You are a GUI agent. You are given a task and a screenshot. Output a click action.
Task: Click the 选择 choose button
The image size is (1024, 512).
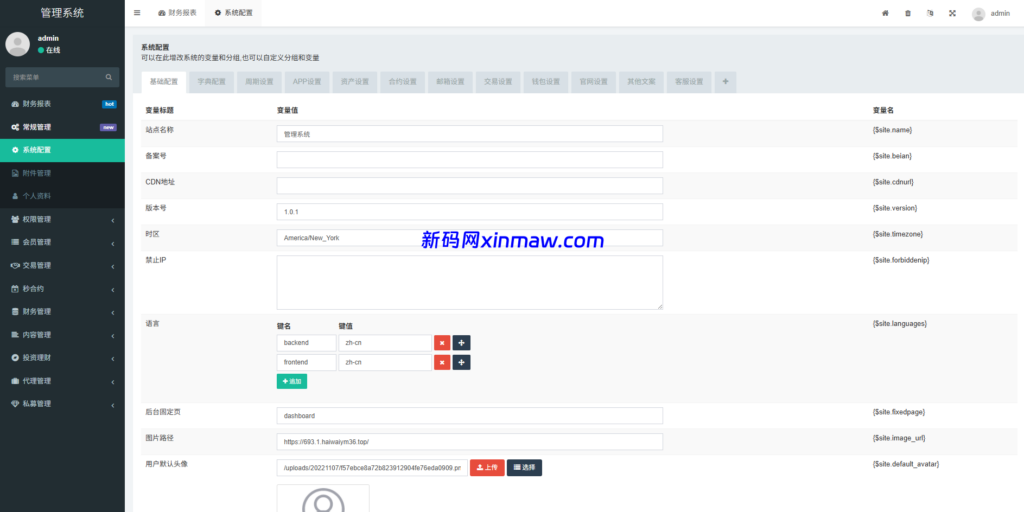(524, 468)
